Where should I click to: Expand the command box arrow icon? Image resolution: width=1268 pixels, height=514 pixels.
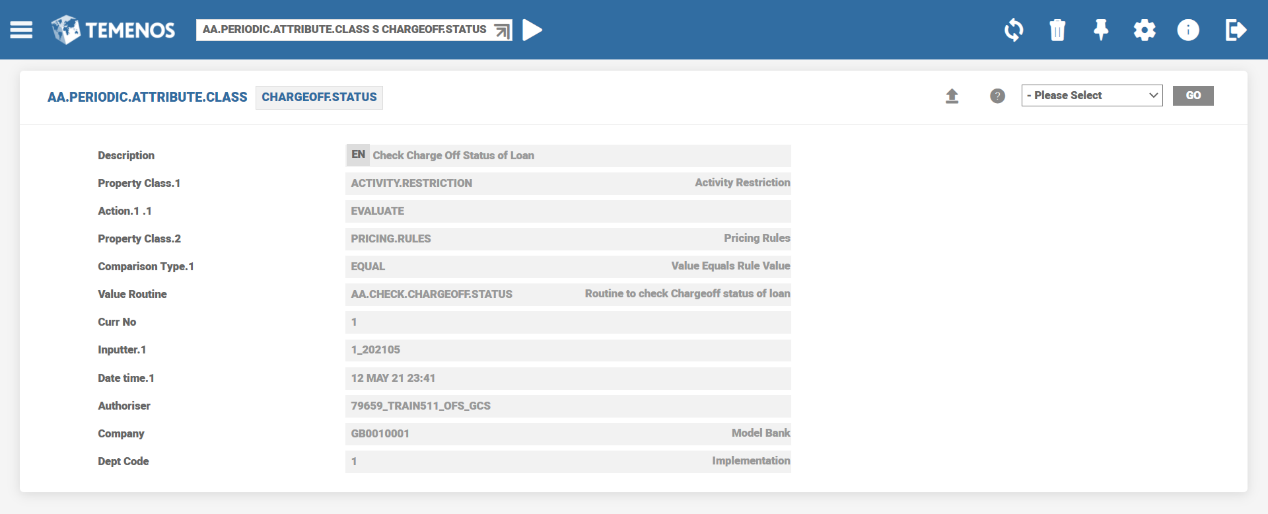coord(502,31)
